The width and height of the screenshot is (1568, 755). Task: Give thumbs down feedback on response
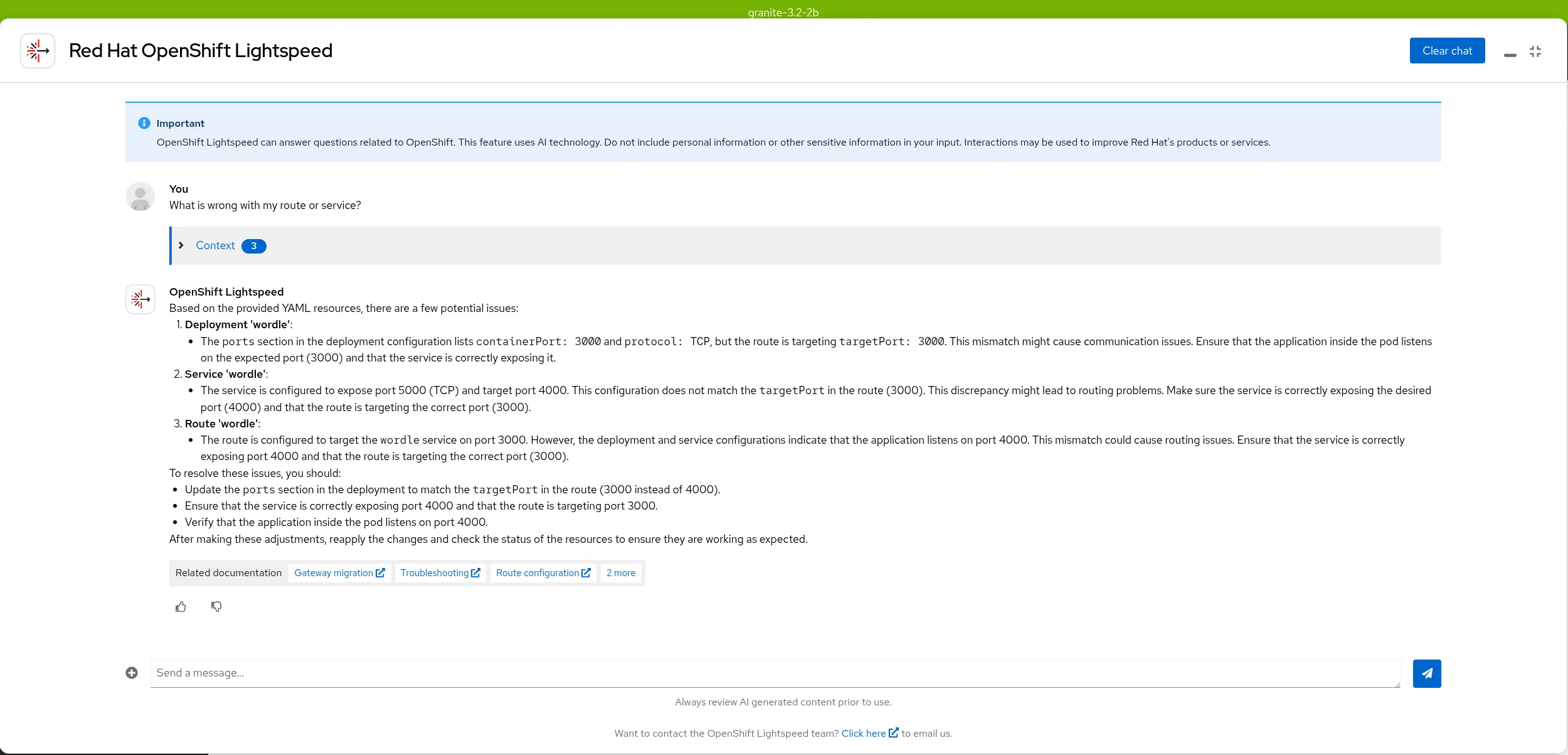click(x=216, y=606)
